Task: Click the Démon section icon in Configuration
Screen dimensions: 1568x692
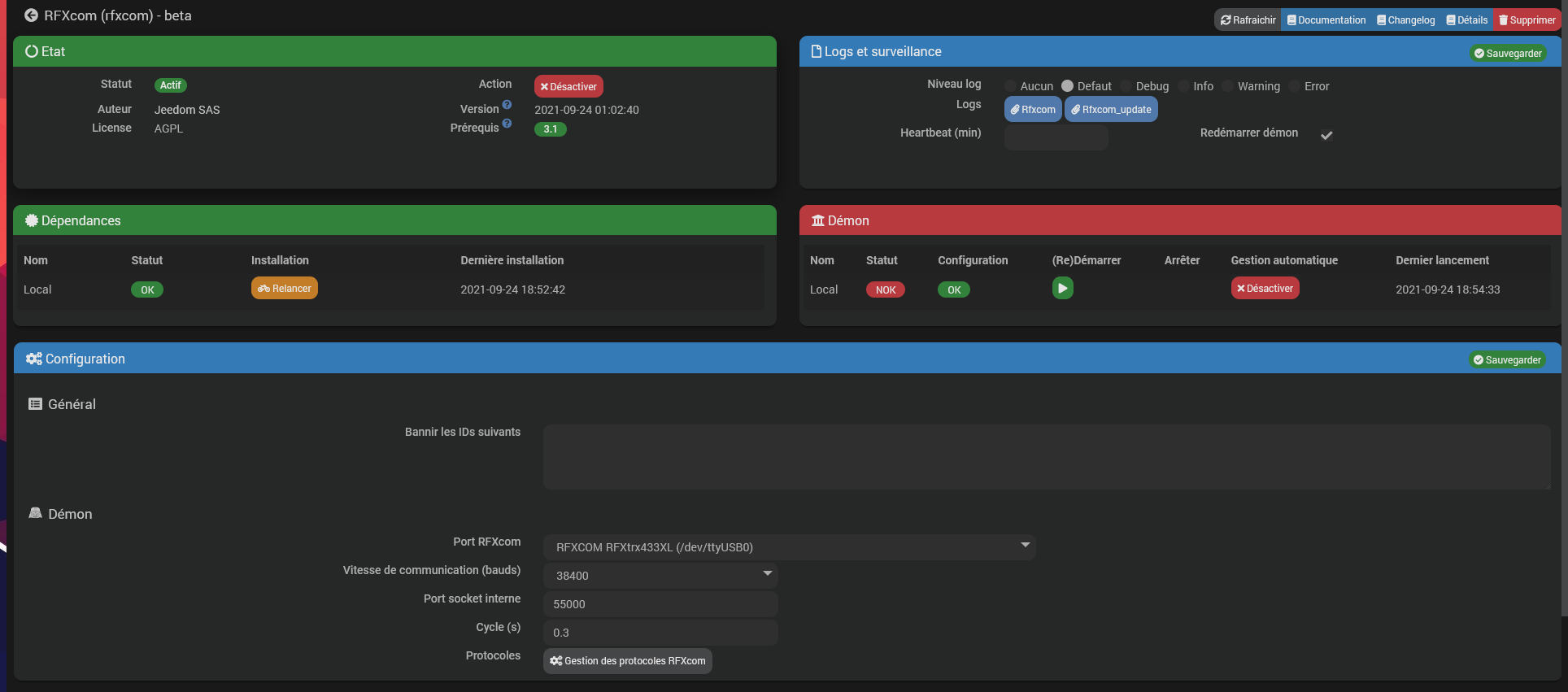Action: 35,513
